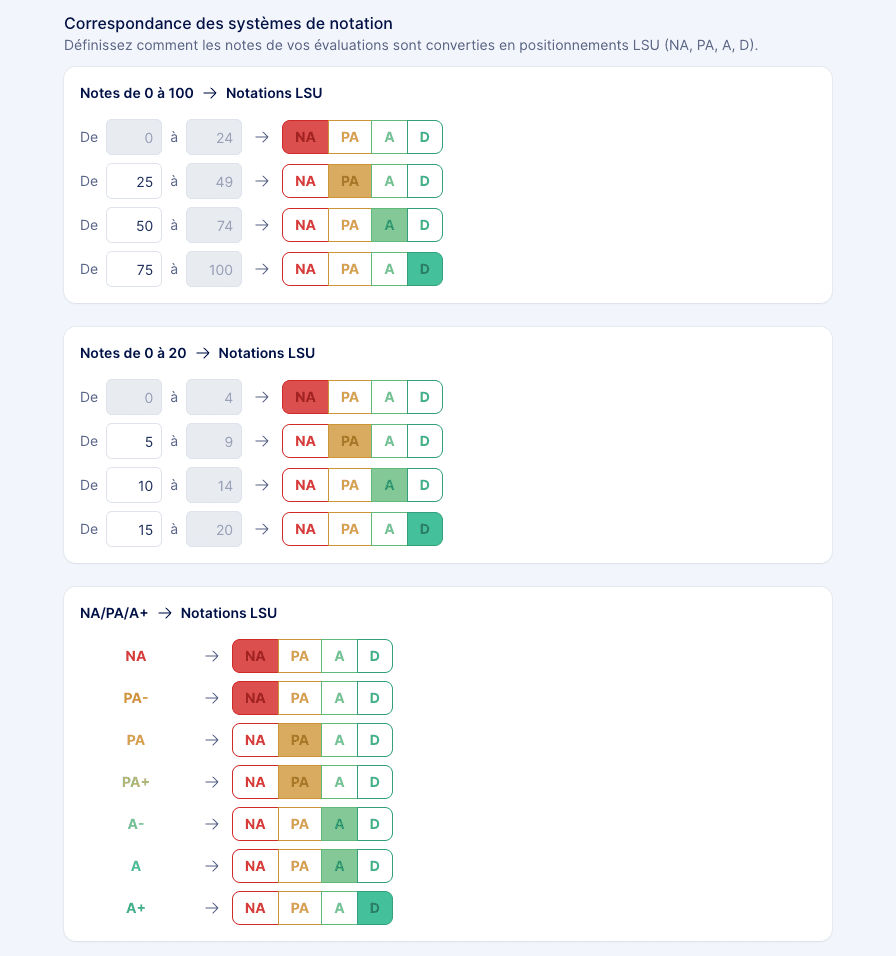Choose D for the 50 to 74 range
This screenshot has height=956, width=896.
425,225
